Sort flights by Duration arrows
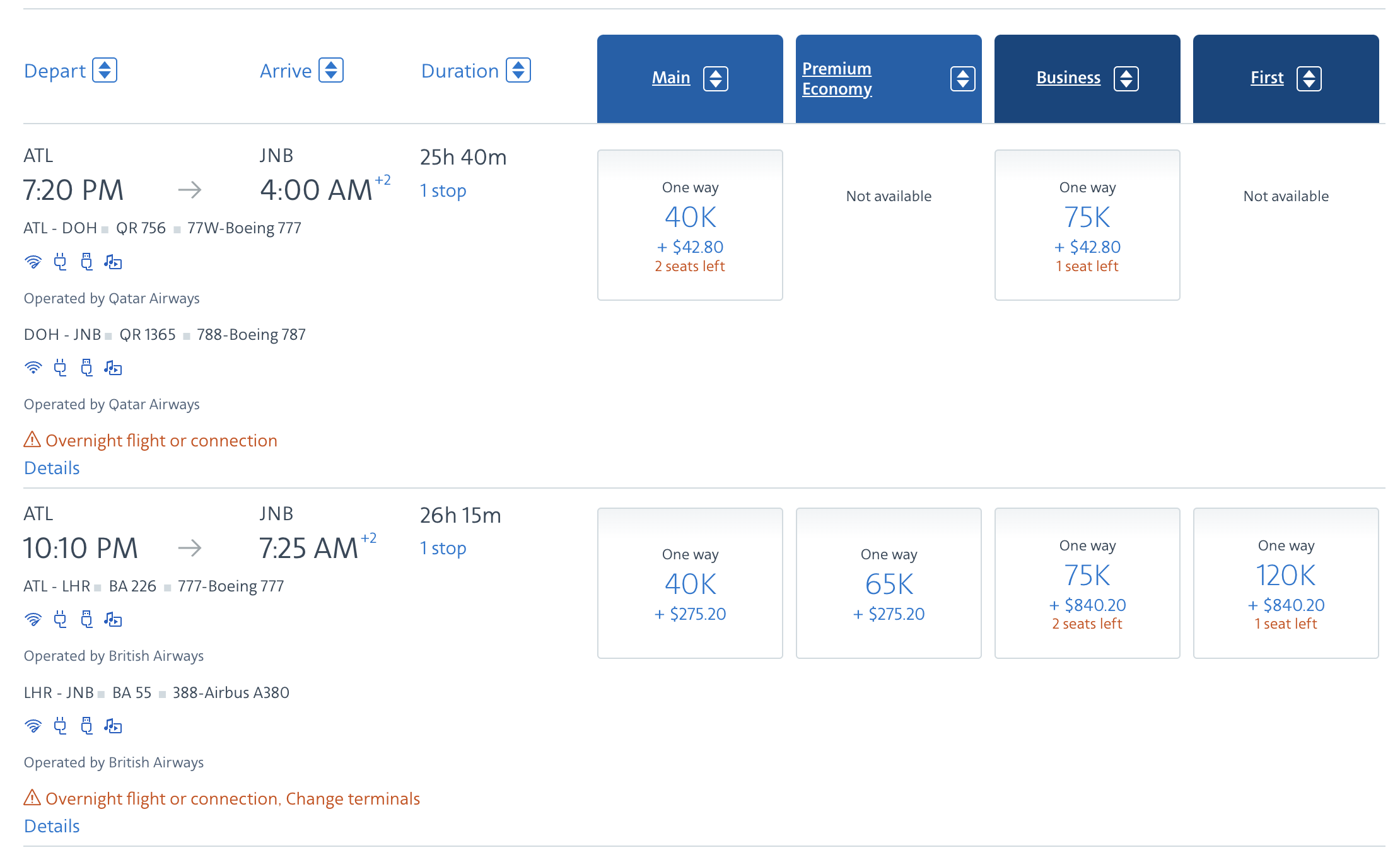This screenshot has width=1400, height=855. click(x=518, y=70)
